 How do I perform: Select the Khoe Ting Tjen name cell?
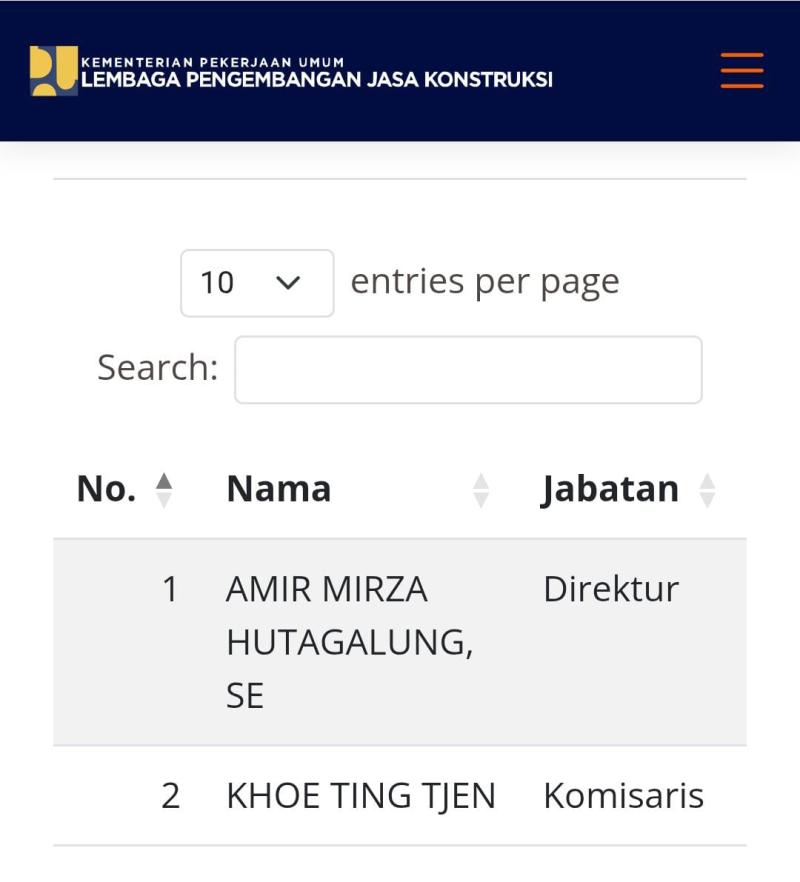pos(361,796)
